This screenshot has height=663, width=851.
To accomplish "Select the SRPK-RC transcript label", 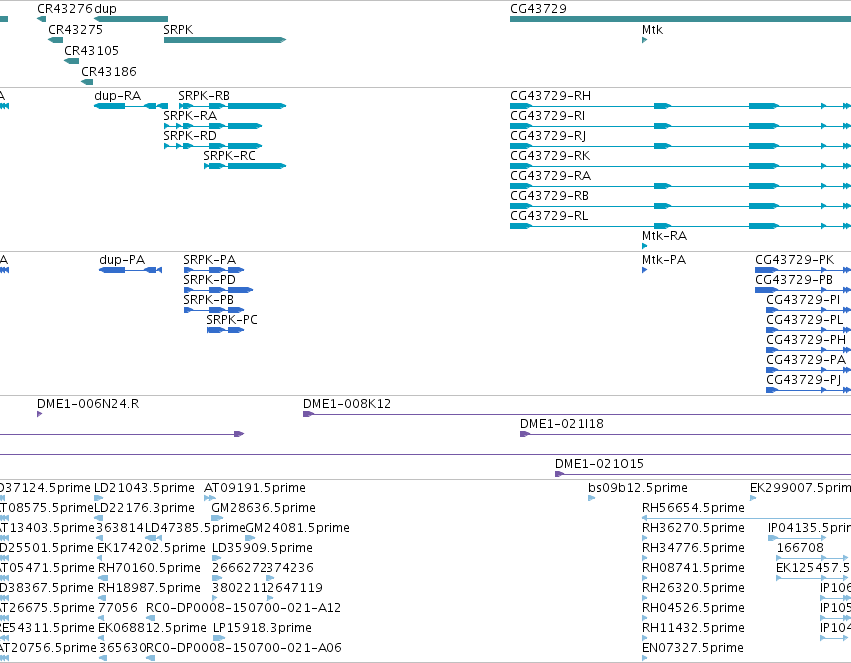I will point(229,156).
